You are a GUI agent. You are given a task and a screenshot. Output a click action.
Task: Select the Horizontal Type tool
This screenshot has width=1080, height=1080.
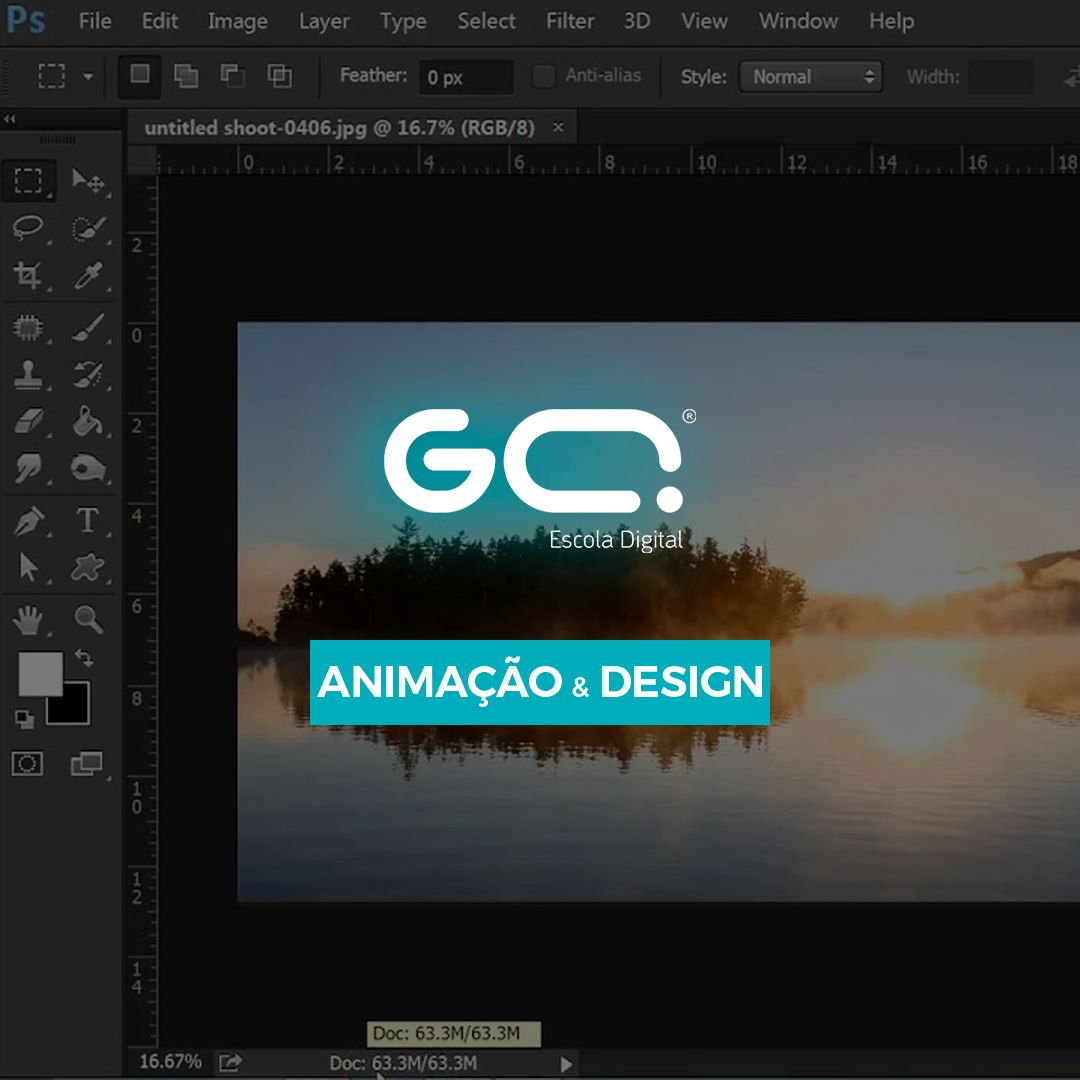(x=88, y=521)
